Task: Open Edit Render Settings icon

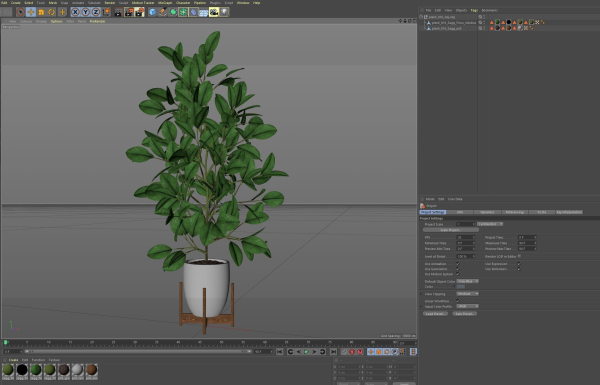Action: click(x=139, y=12)
